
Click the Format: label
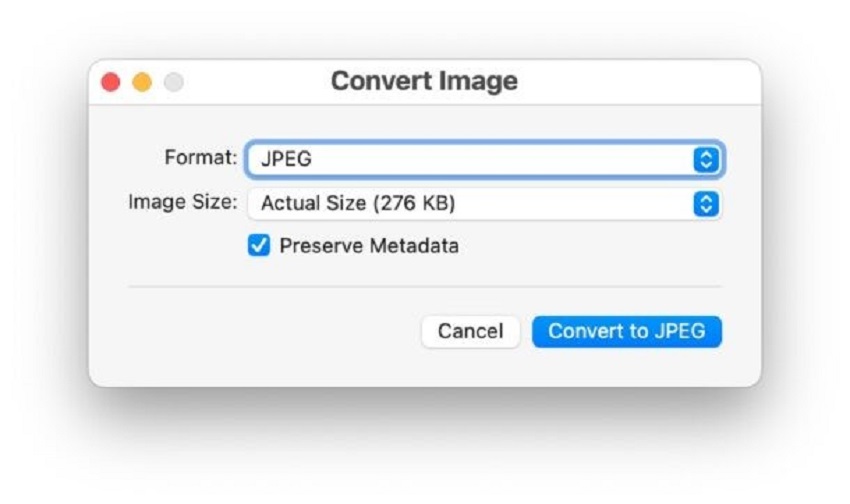click(x=201, y=158)
